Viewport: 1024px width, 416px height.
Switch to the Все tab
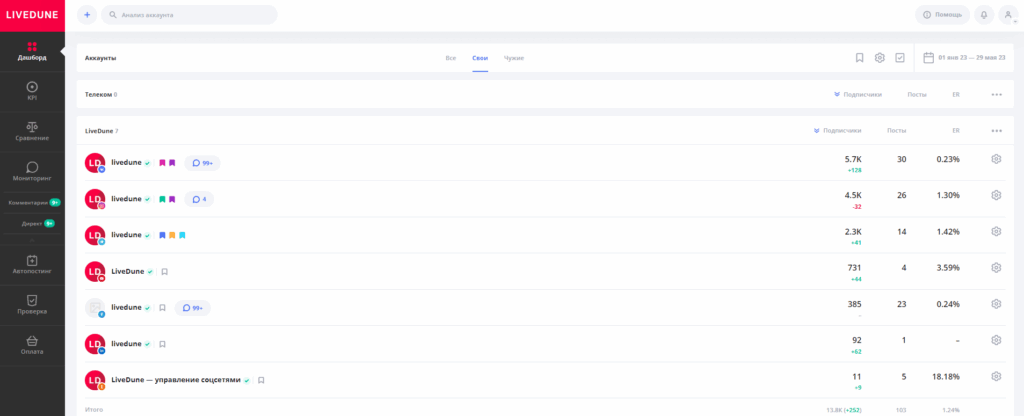tap(451, 58)
